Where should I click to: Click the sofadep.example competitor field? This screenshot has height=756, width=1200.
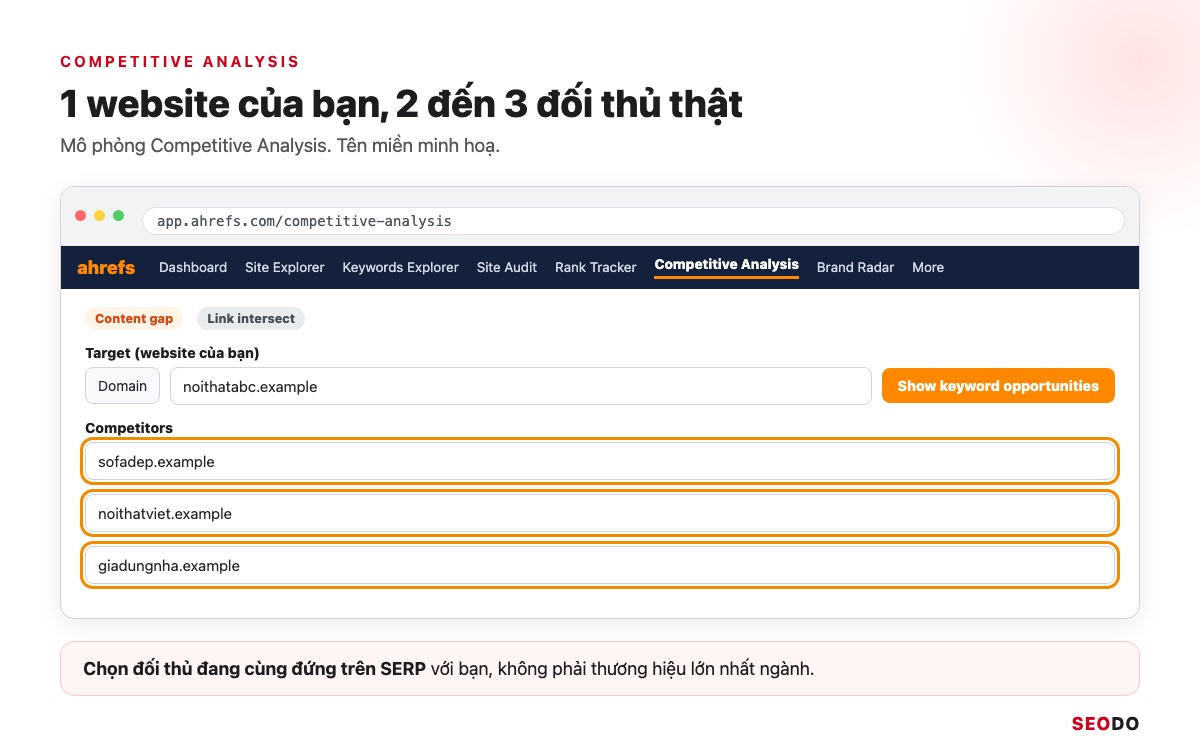click(600, 462)
